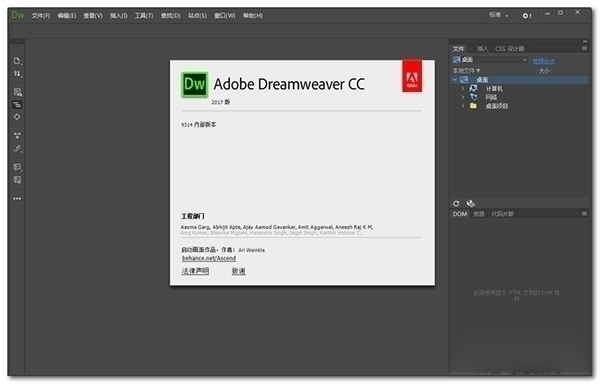Open the sync settings gear icon in title bar
Image resolution: width=600 pixels, height=384 pixels.
(527, 16)
